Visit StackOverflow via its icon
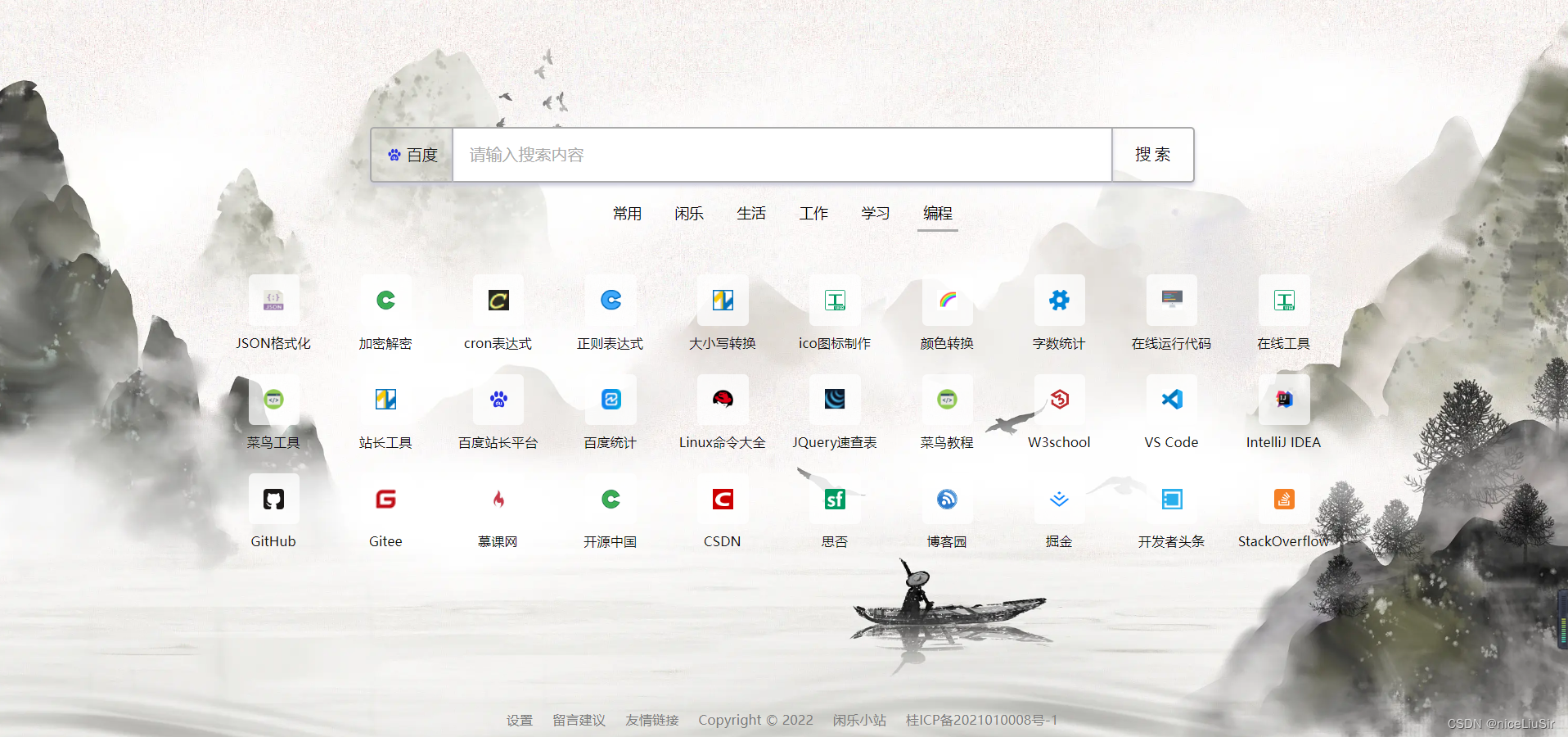The image size is (1568, 737). [1283, 499]
